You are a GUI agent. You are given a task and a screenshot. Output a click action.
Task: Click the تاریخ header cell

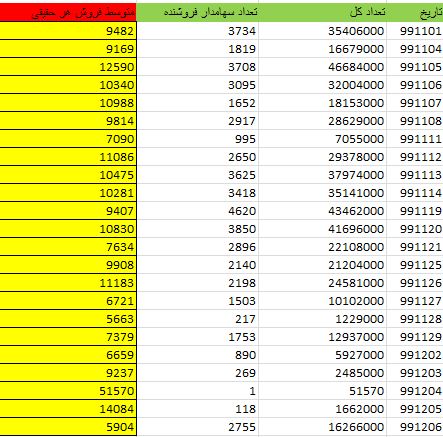(415, 13)
